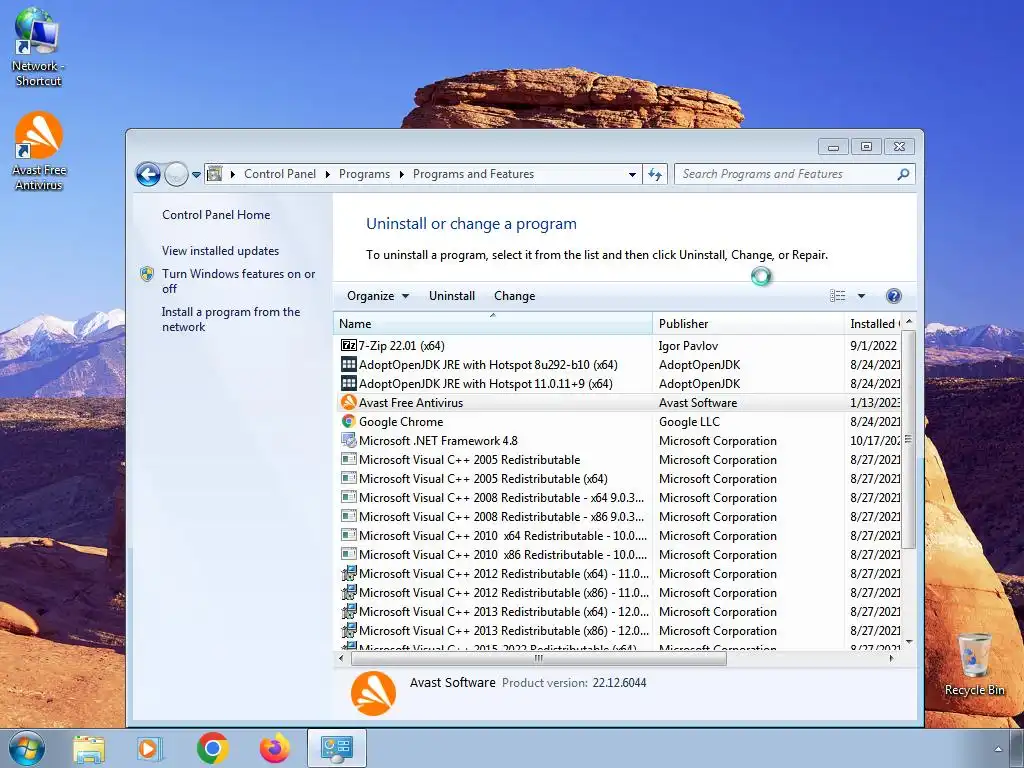Open the Windows Start button
This screenshot has height=768, width=1024.
pos(27,748)
